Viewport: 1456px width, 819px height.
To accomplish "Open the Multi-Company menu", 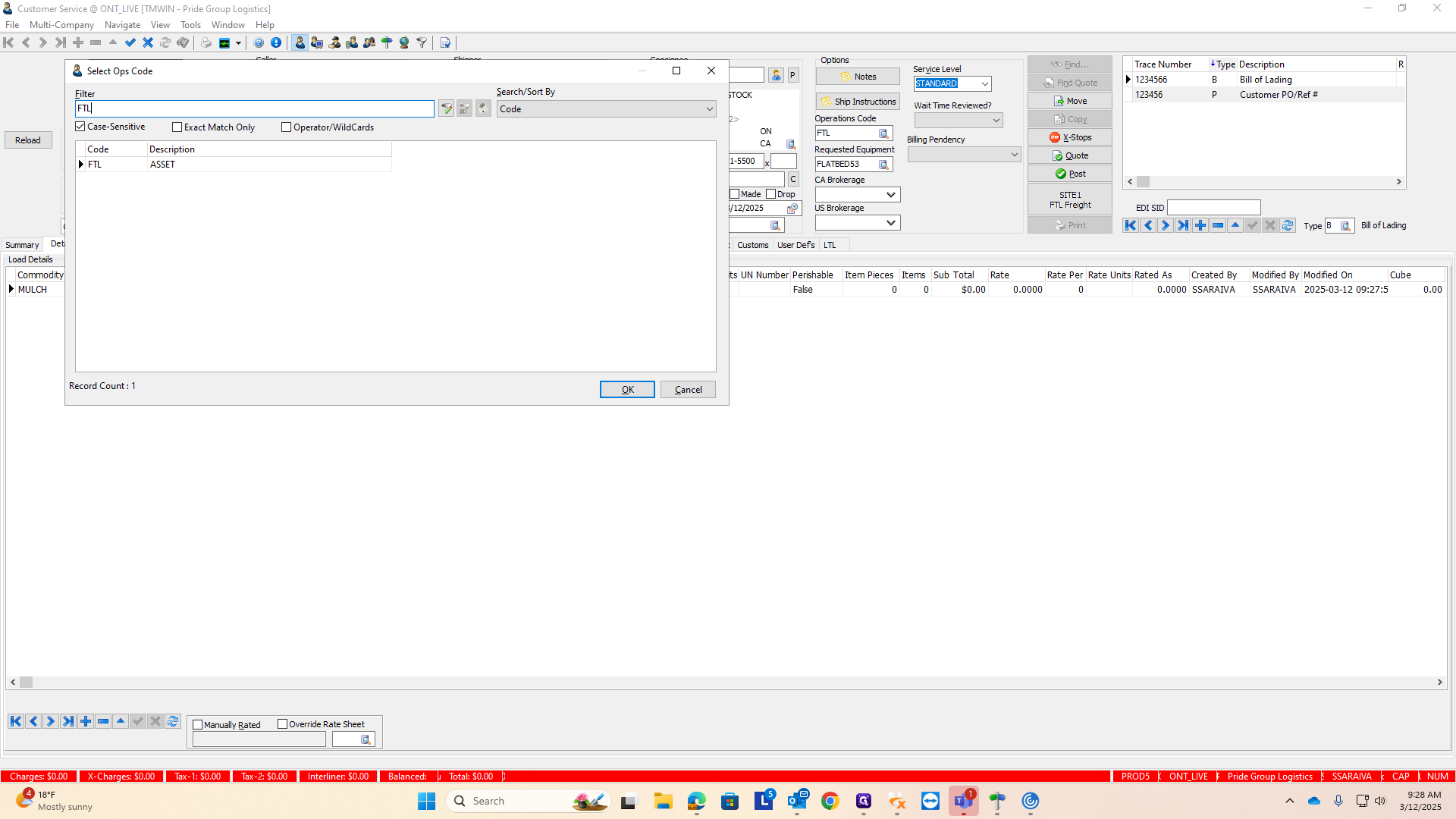I will 61,25.
